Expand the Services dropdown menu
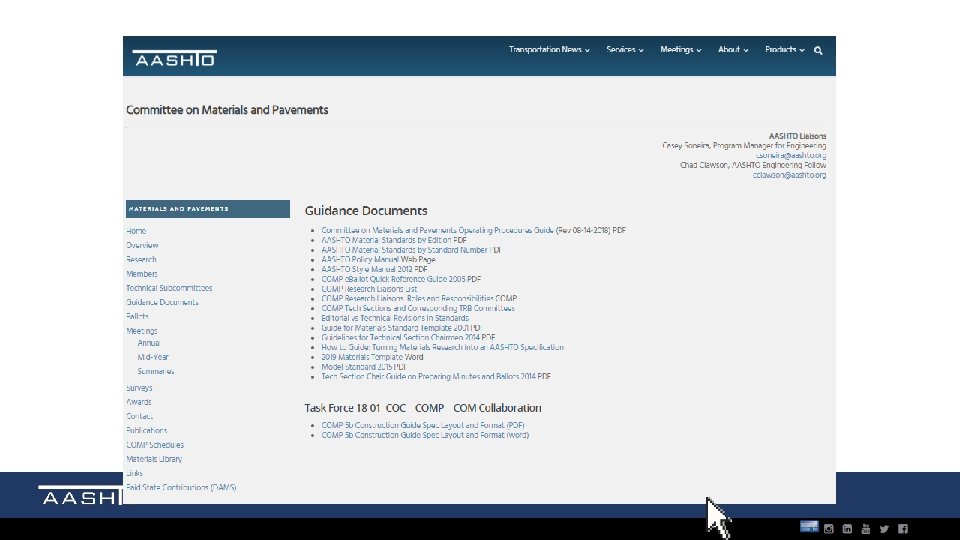960x540 pixels. pos(624,50)
